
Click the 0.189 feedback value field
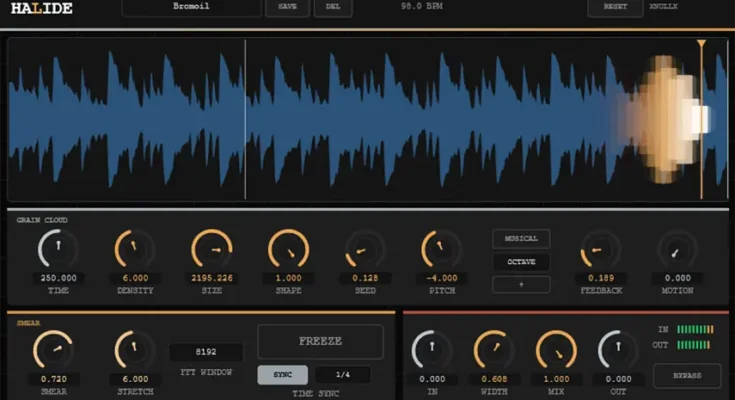(601, 278)
